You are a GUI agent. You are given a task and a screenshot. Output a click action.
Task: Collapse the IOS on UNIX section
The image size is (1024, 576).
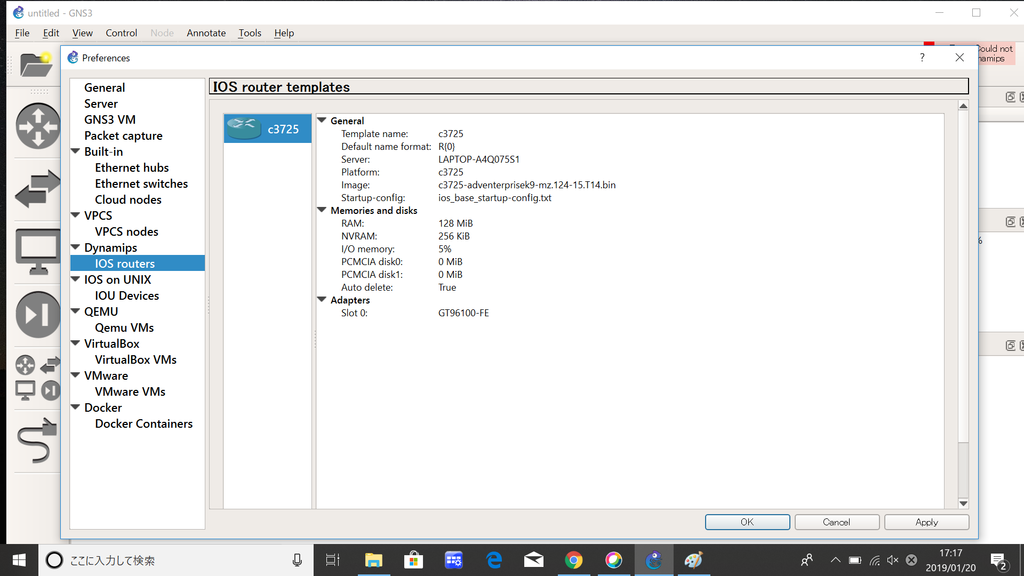[x=76, y=280]
